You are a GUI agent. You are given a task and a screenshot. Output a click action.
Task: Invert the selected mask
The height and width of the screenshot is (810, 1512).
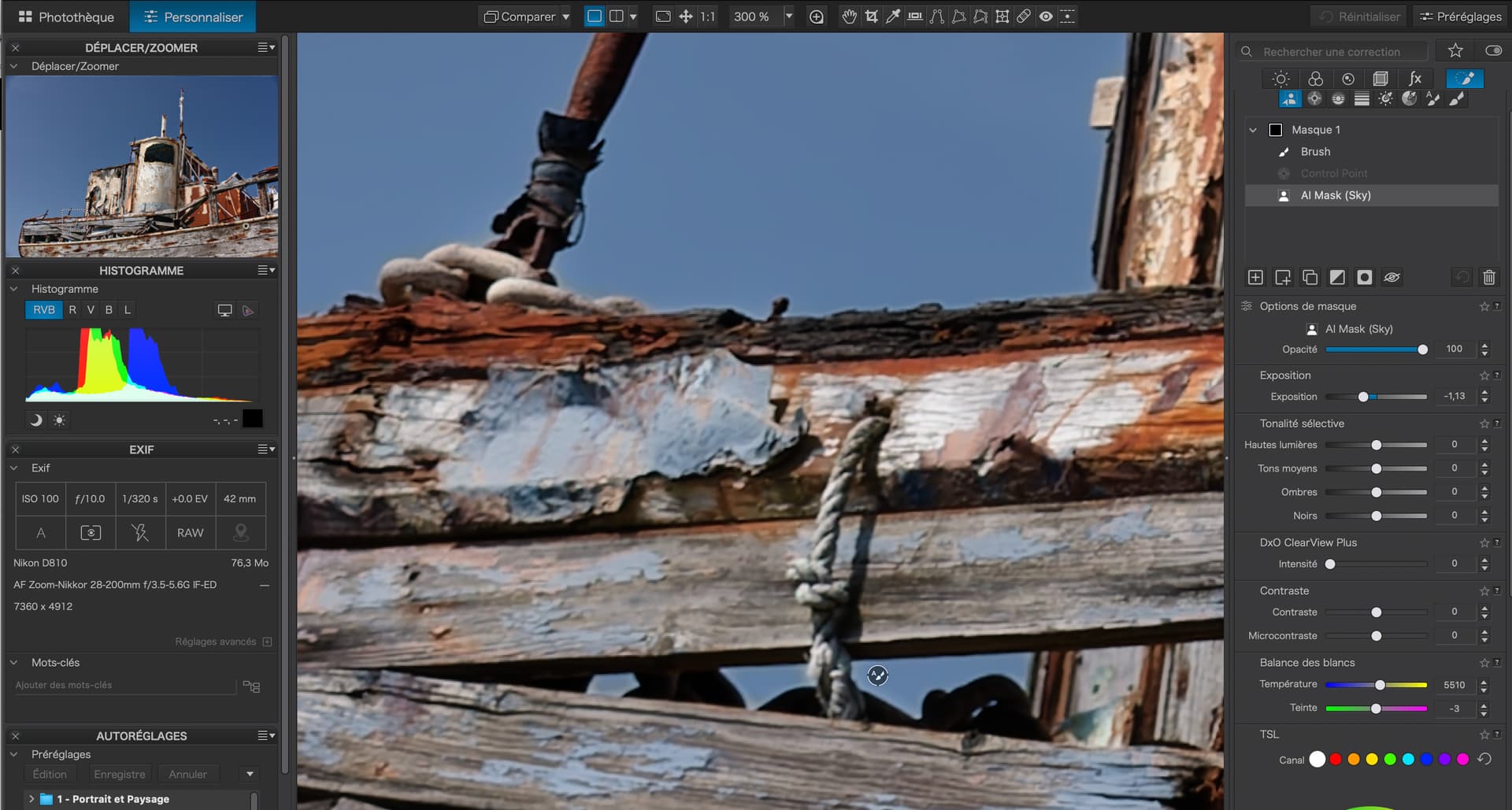tap(1337, 277)
